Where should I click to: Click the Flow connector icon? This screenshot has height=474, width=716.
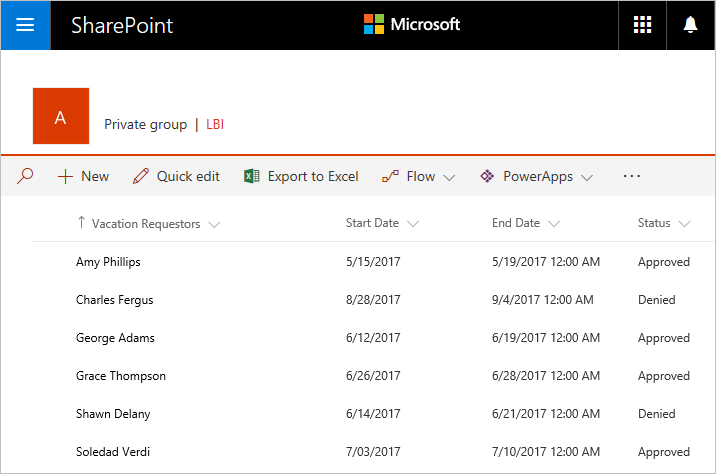pos(390,176)
